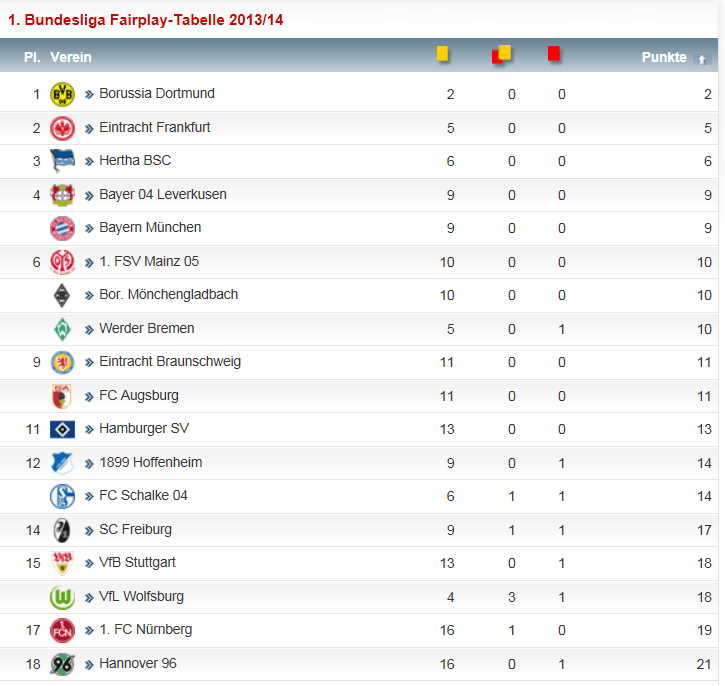This screenshot has width=725, height=686.
Task: Click the Eintracht Frankfurt crest icon
Action: pos(62,128)
